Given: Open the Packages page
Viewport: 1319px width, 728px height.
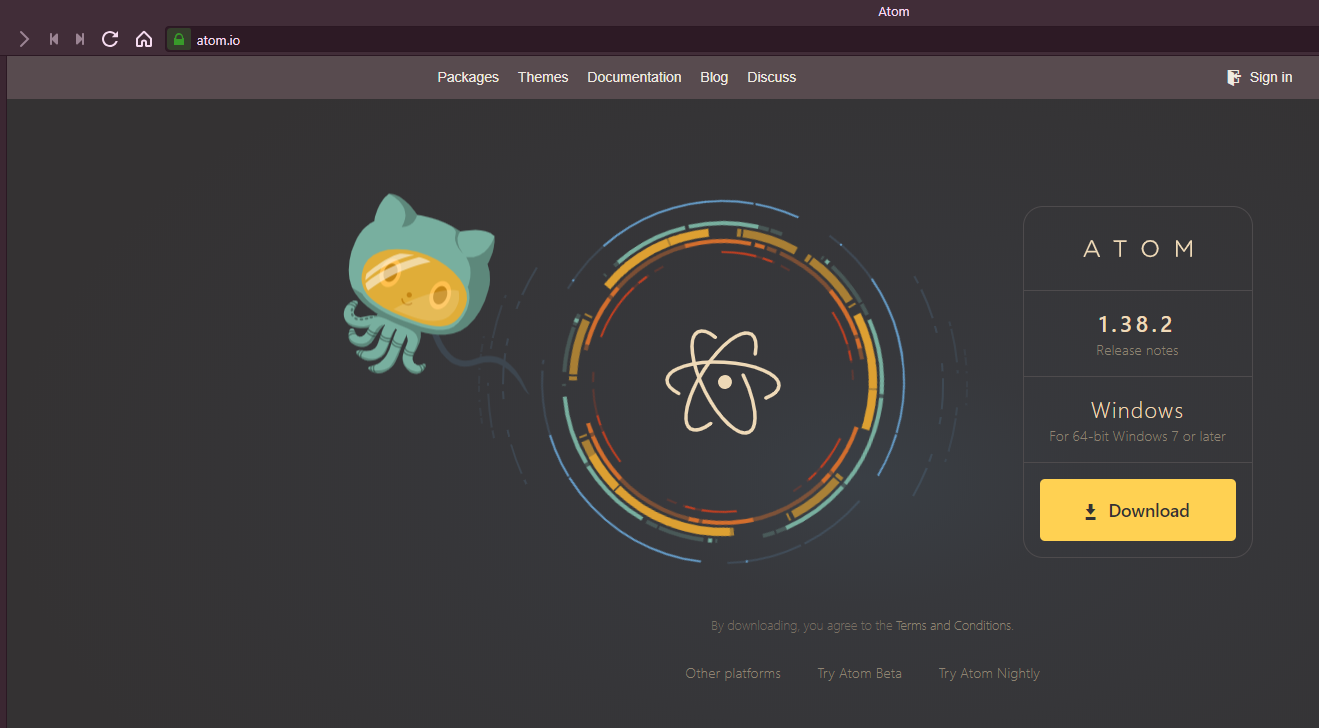Looking at the screenshot, I should click(x=467, y=77).
